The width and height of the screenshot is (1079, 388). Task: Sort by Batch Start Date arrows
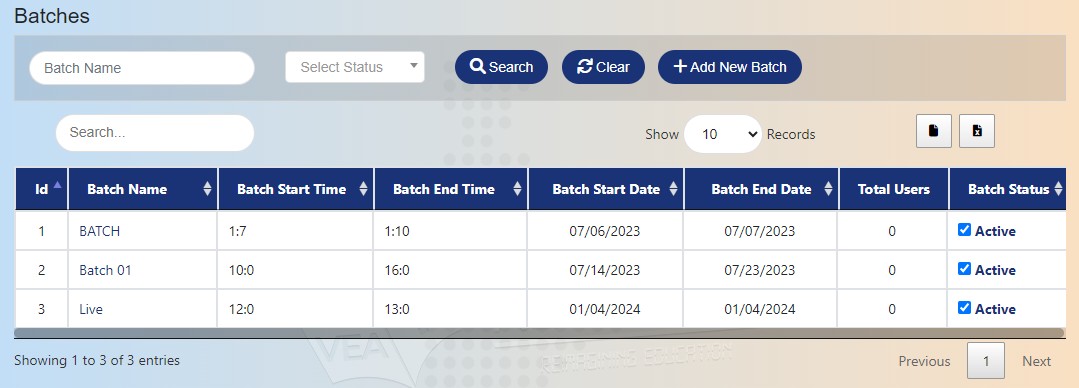tap(673, 189)
